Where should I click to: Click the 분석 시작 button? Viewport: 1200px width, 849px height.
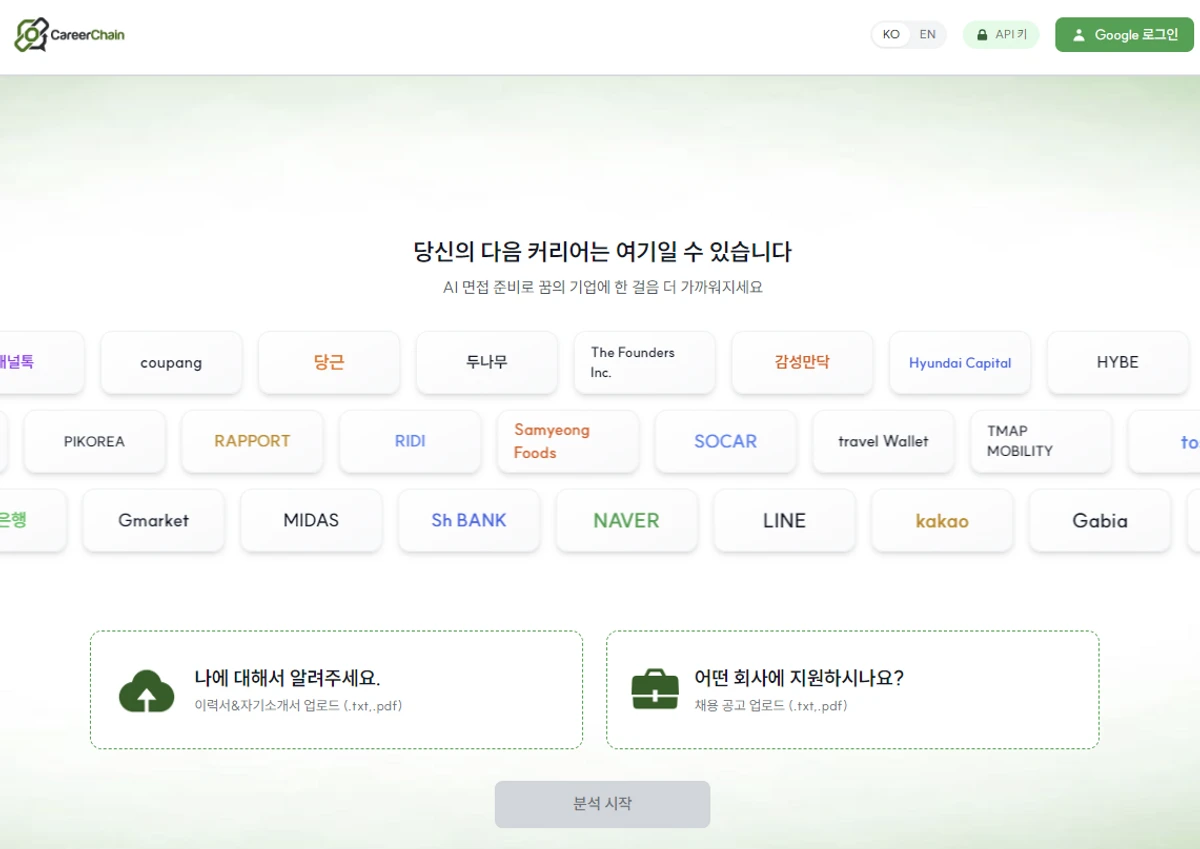602,804
